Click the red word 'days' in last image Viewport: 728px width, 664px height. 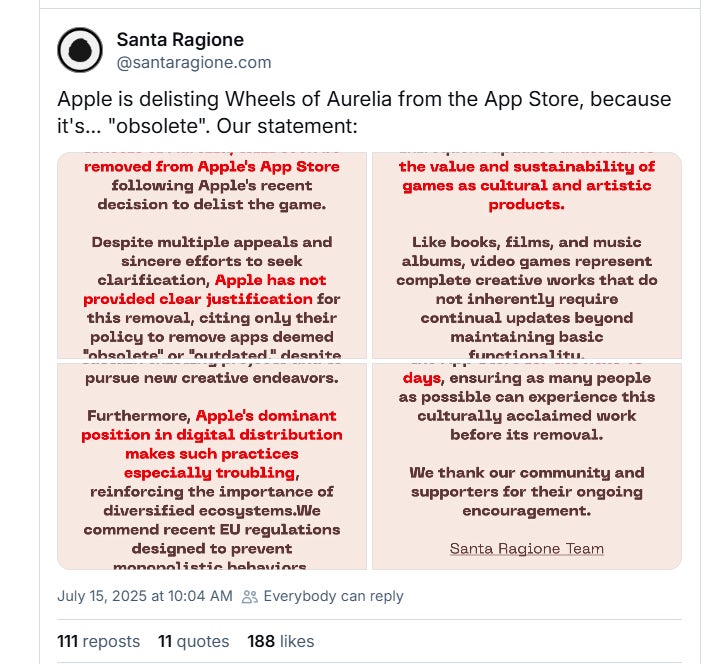420,378
